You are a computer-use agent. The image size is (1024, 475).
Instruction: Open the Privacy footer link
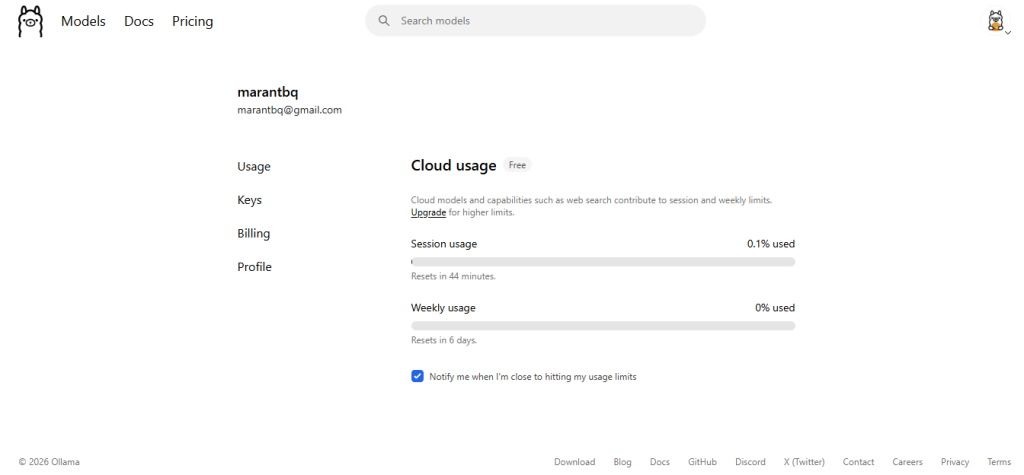[955, 462]
